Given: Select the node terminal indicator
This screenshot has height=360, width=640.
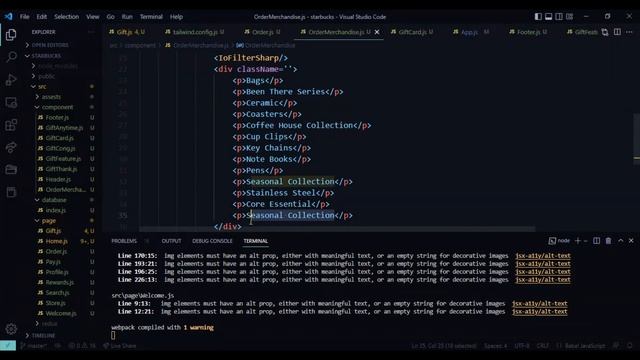Looking at the screenshot, I should tap(559, 241).
